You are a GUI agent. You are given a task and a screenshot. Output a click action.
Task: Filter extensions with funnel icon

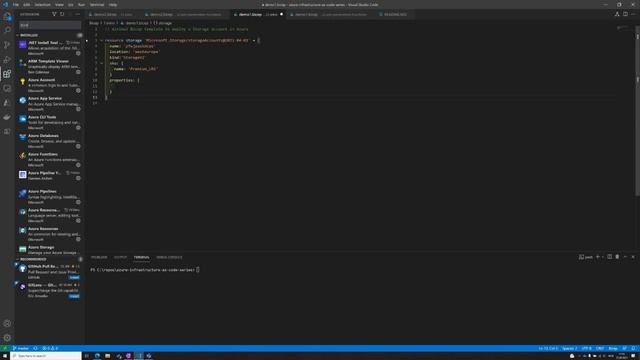click(54, 14)
